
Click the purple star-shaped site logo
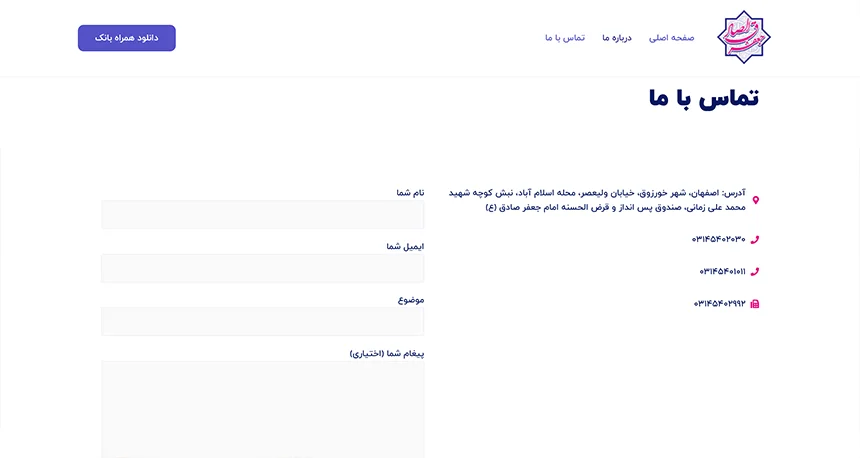pyautogui.click(x=744, y=37)
